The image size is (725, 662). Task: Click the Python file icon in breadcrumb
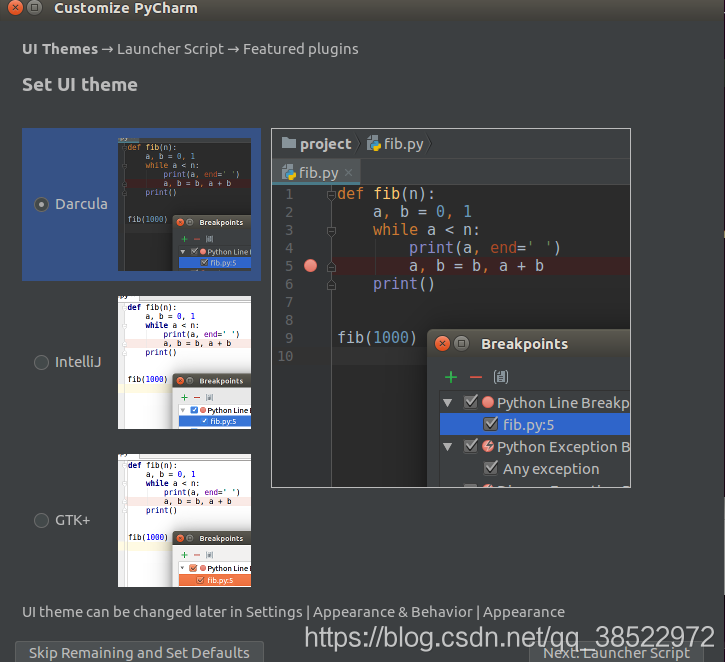click(x=374, y=144)
